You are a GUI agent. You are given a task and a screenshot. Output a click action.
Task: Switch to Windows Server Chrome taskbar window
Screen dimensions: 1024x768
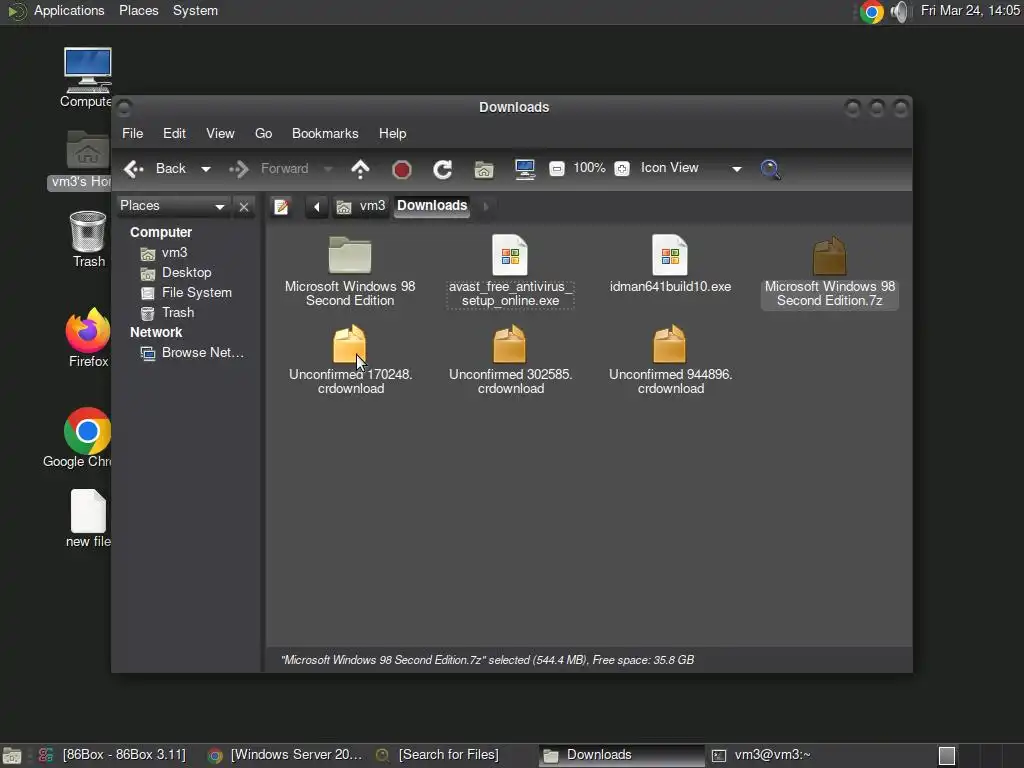click(285, 755)
